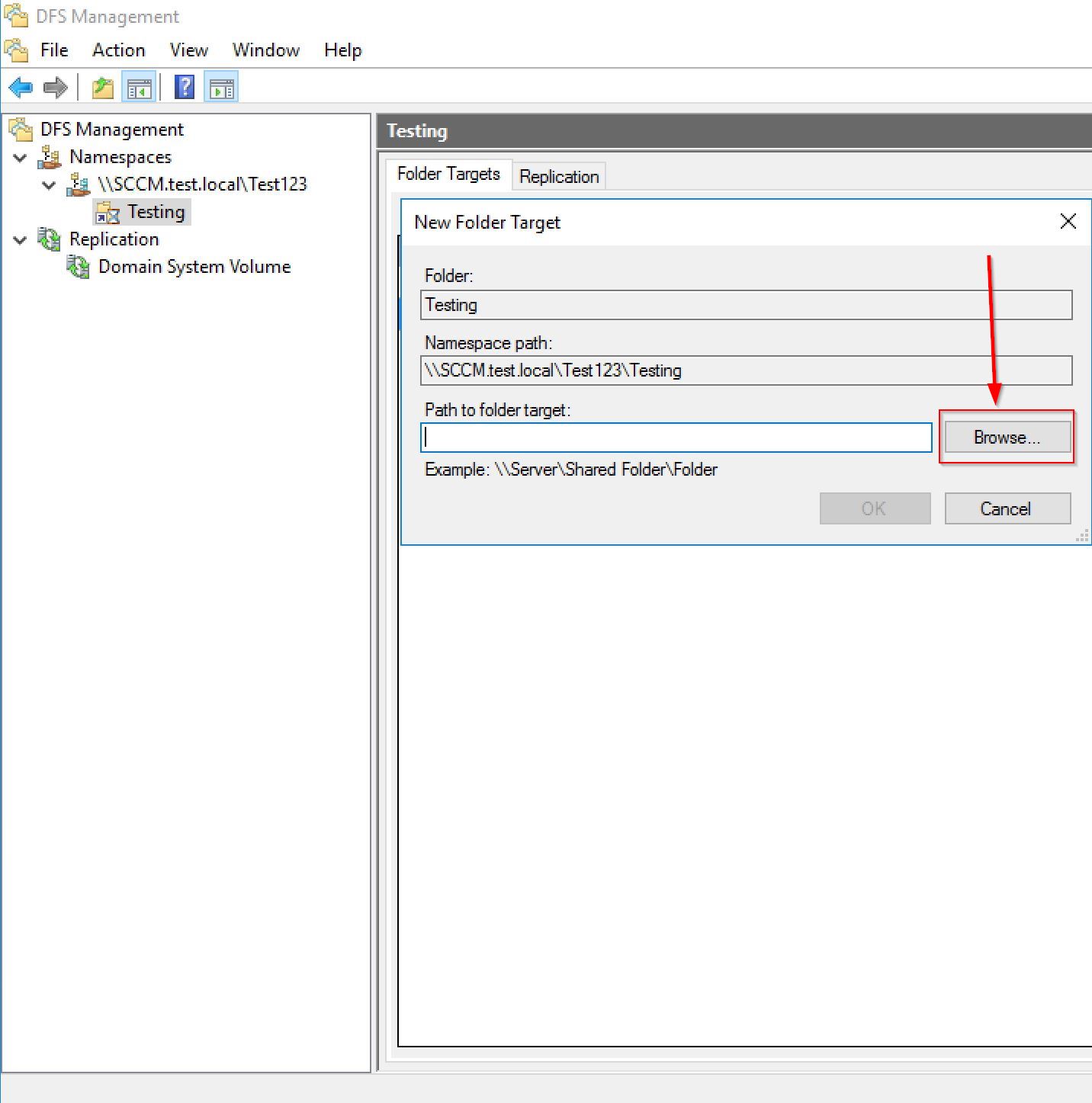
Task: Collapse the Namespaces tree node
Action: click(21, 158)
